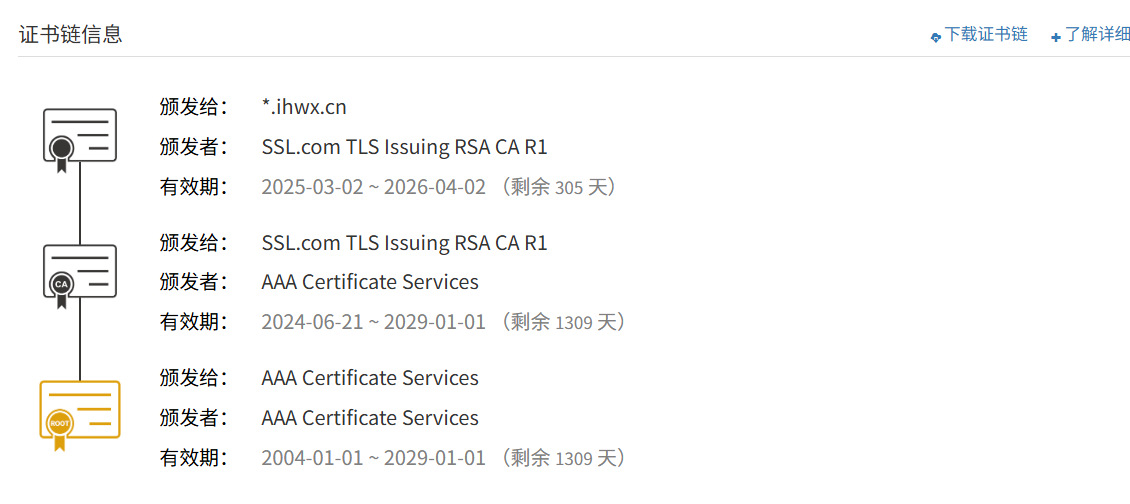Click the root's 颁发者 AAA Certificate Services
Viewport: 1130px width, 504px height.
(x=370, y=417)
